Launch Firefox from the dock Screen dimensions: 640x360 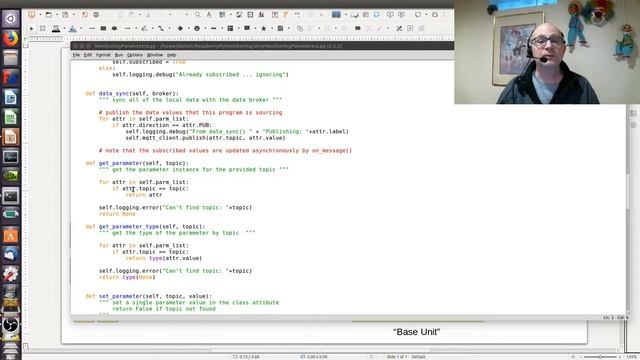point(11,38)
